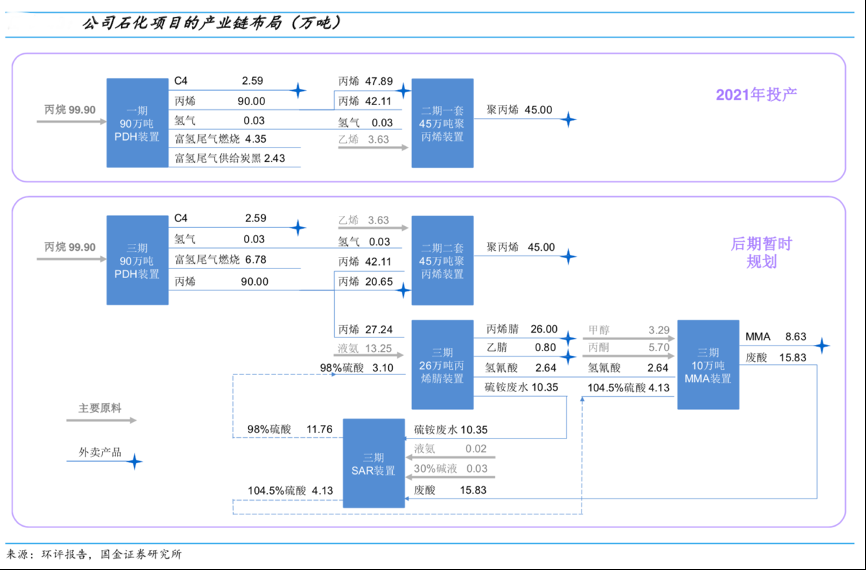Click the 后期暂时规划 label
Viewport: 866px width, 570px height.
point(762,252)
